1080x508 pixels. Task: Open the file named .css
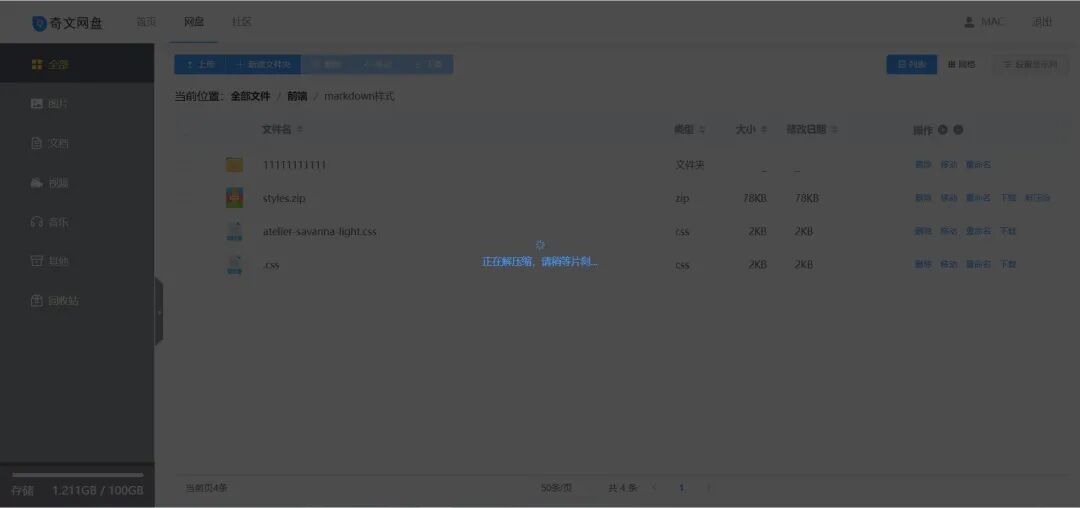click(x=271, y=264)
